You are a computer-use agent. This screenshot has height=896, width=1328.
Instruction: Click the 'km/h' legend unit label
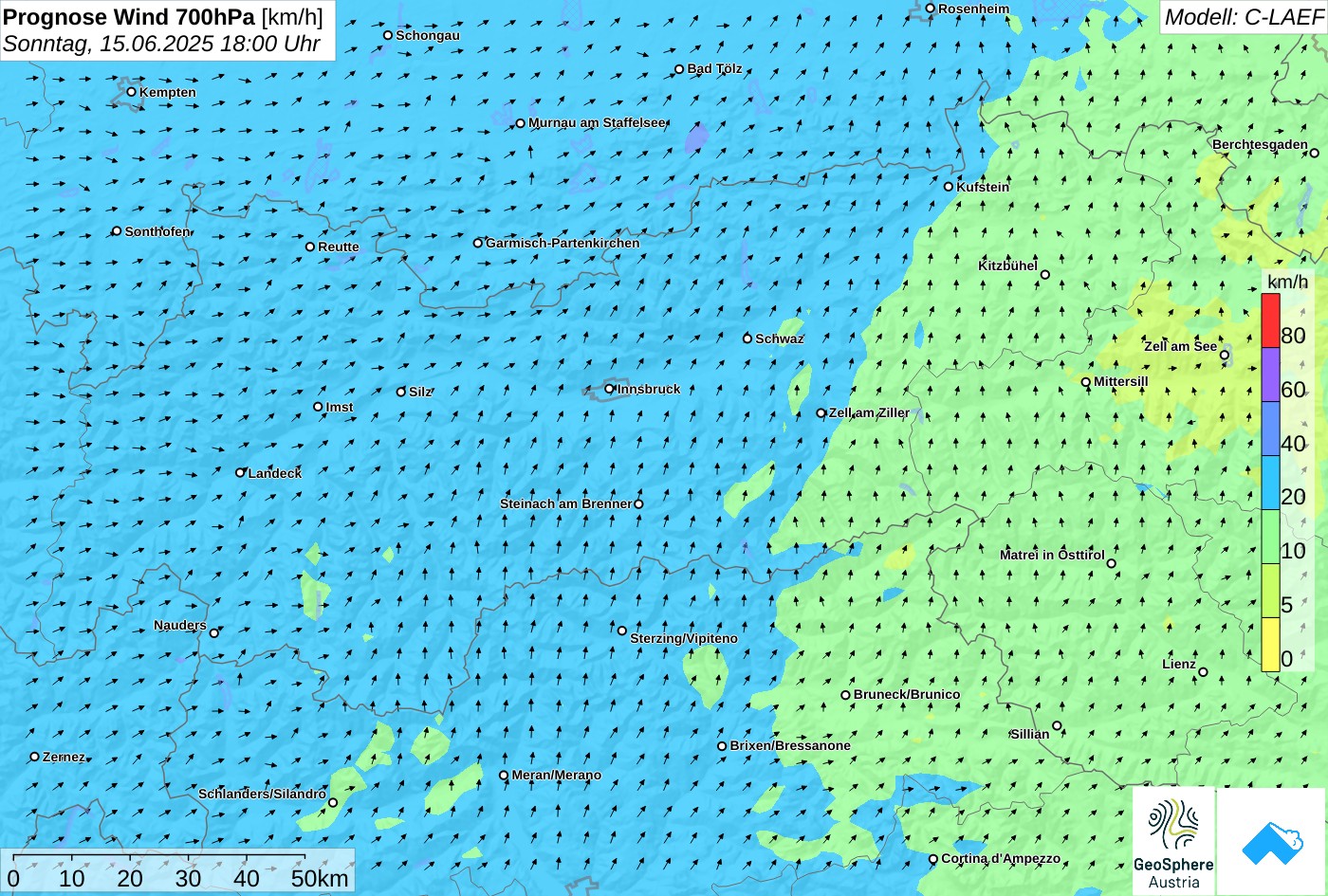pyautogui.click(x=1287, y=282)
